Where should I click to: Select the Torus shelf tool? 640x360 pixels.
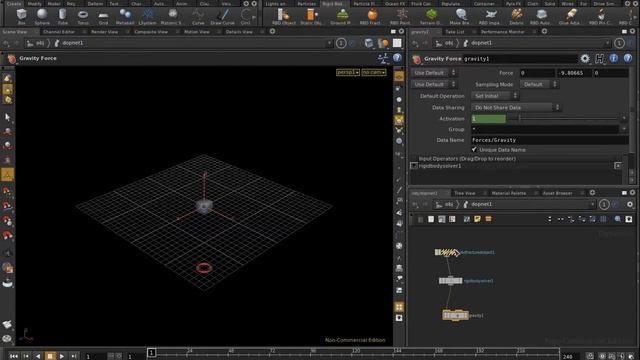point(83,16)
